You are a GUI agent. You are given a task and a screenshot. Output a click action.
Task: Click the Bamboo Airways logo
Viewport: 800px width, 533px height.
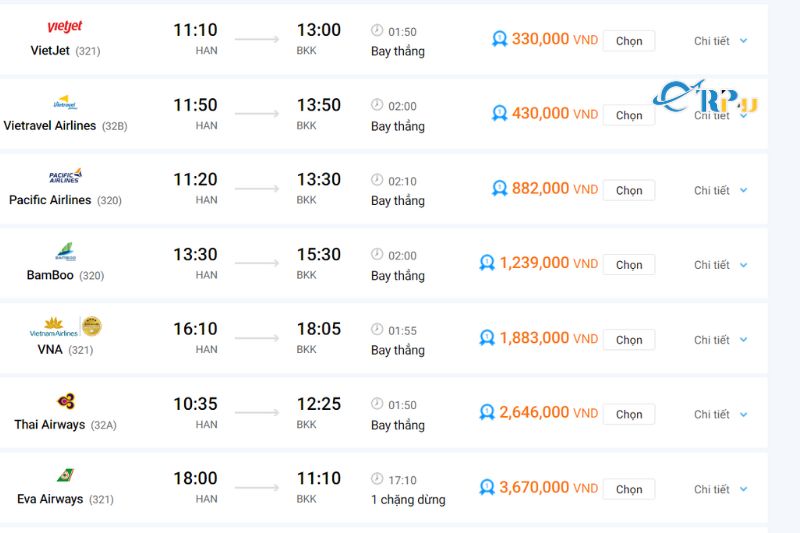pyautogui.click(x=65, y=252)
